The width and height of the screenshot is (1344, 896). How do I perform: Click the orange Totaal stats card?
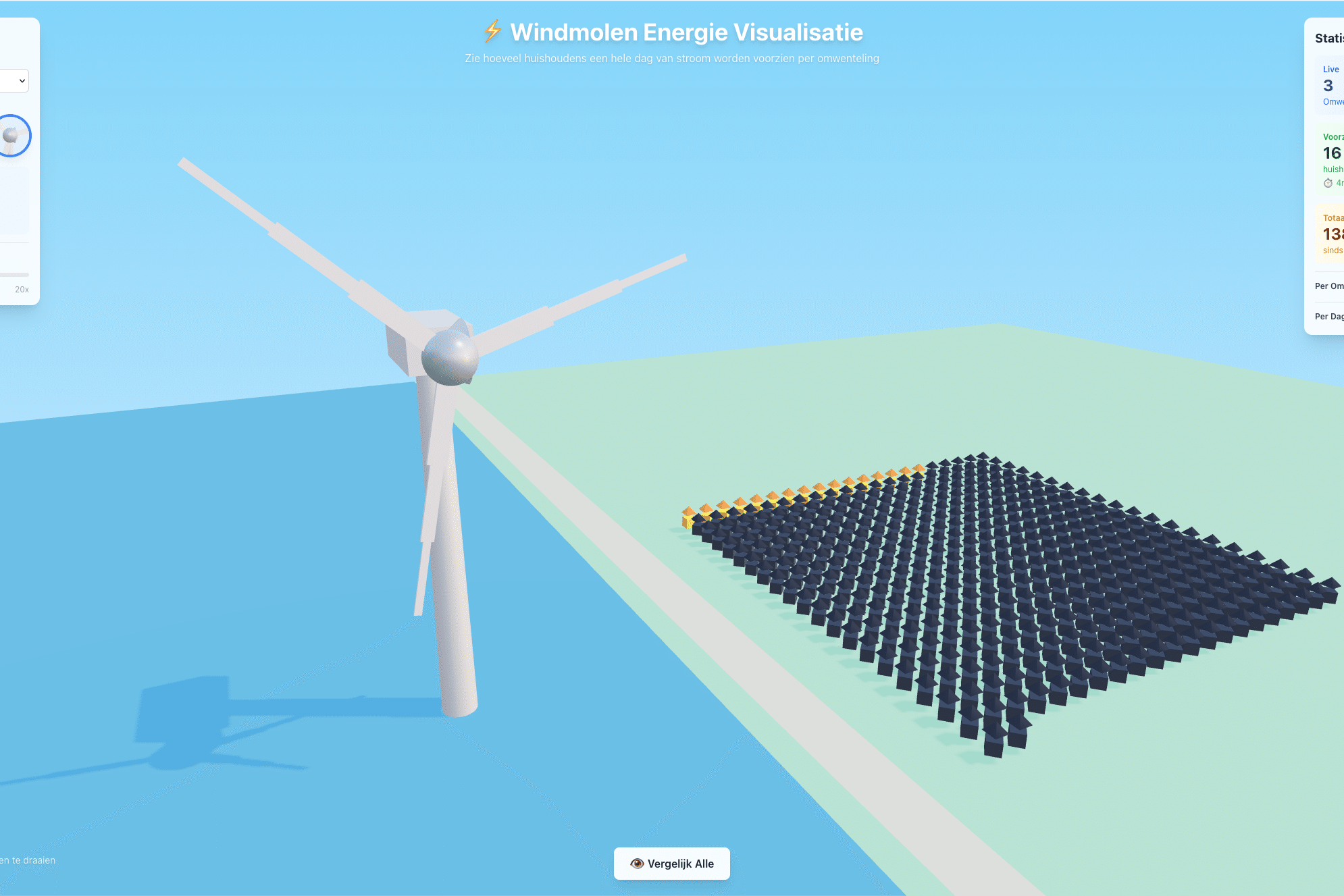point(1332,234)
